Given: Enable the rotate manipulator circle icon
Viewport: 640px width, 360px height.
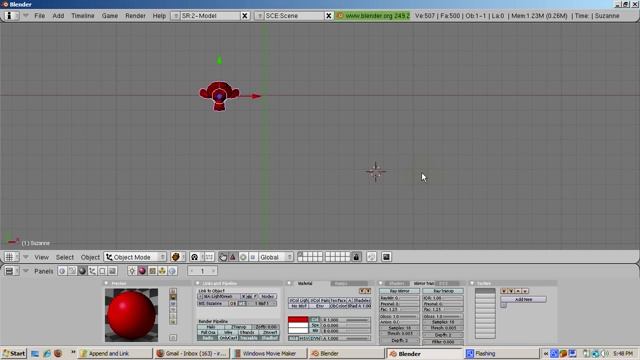Looking at the screenshot, I should pos(243,257).
